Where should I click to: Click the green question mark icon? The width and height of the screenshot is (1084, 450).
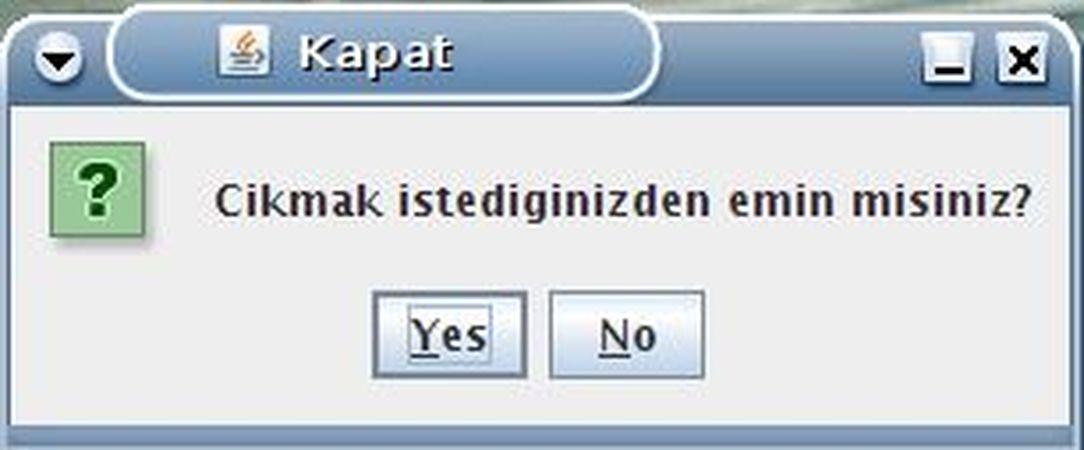[98, 189]
